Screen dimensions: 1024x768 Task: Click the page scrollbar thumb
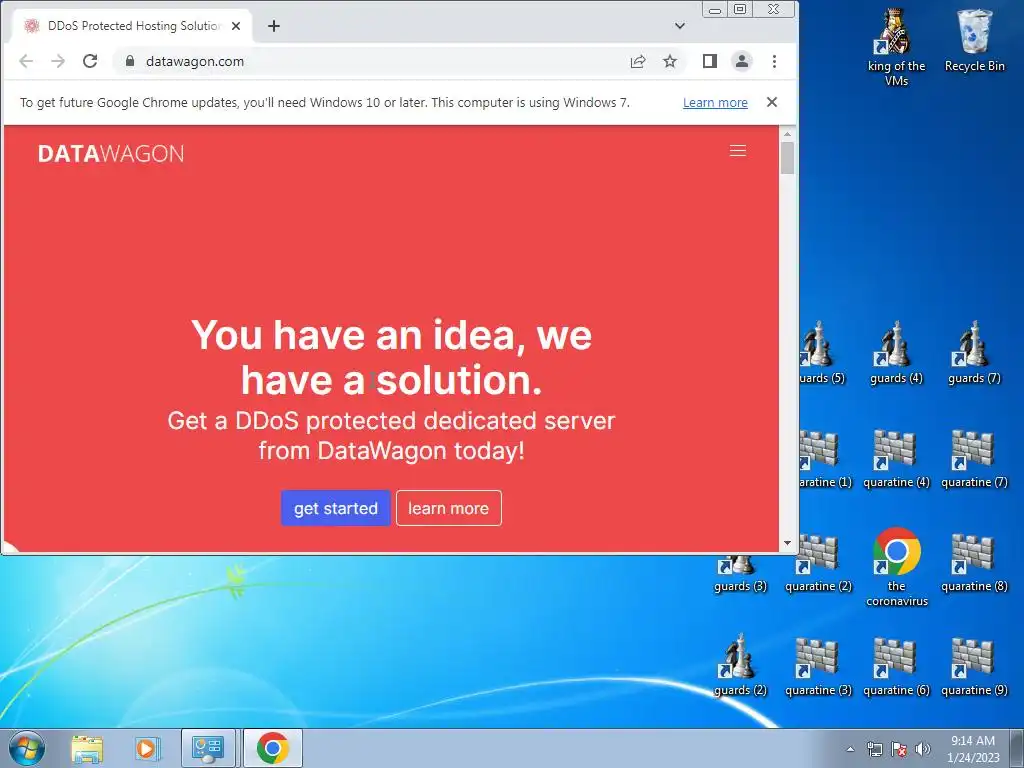787,157
